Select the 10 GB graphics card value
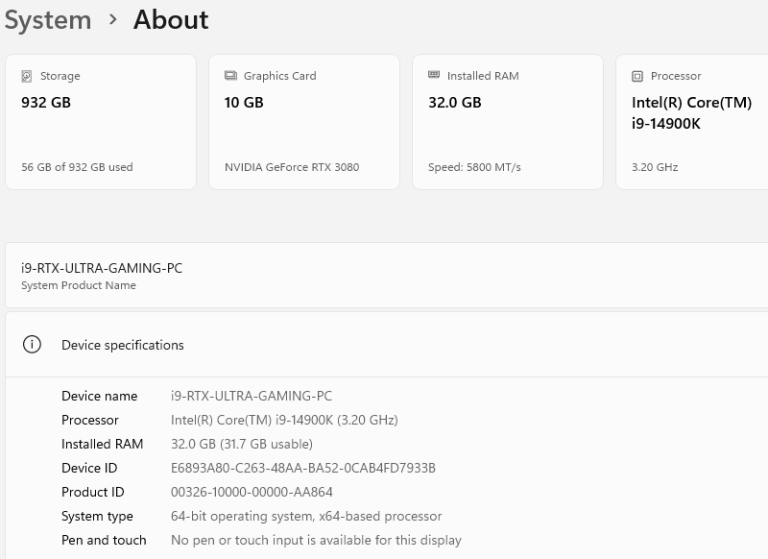Screen dimensions: 768x559 tap(244, 102)
